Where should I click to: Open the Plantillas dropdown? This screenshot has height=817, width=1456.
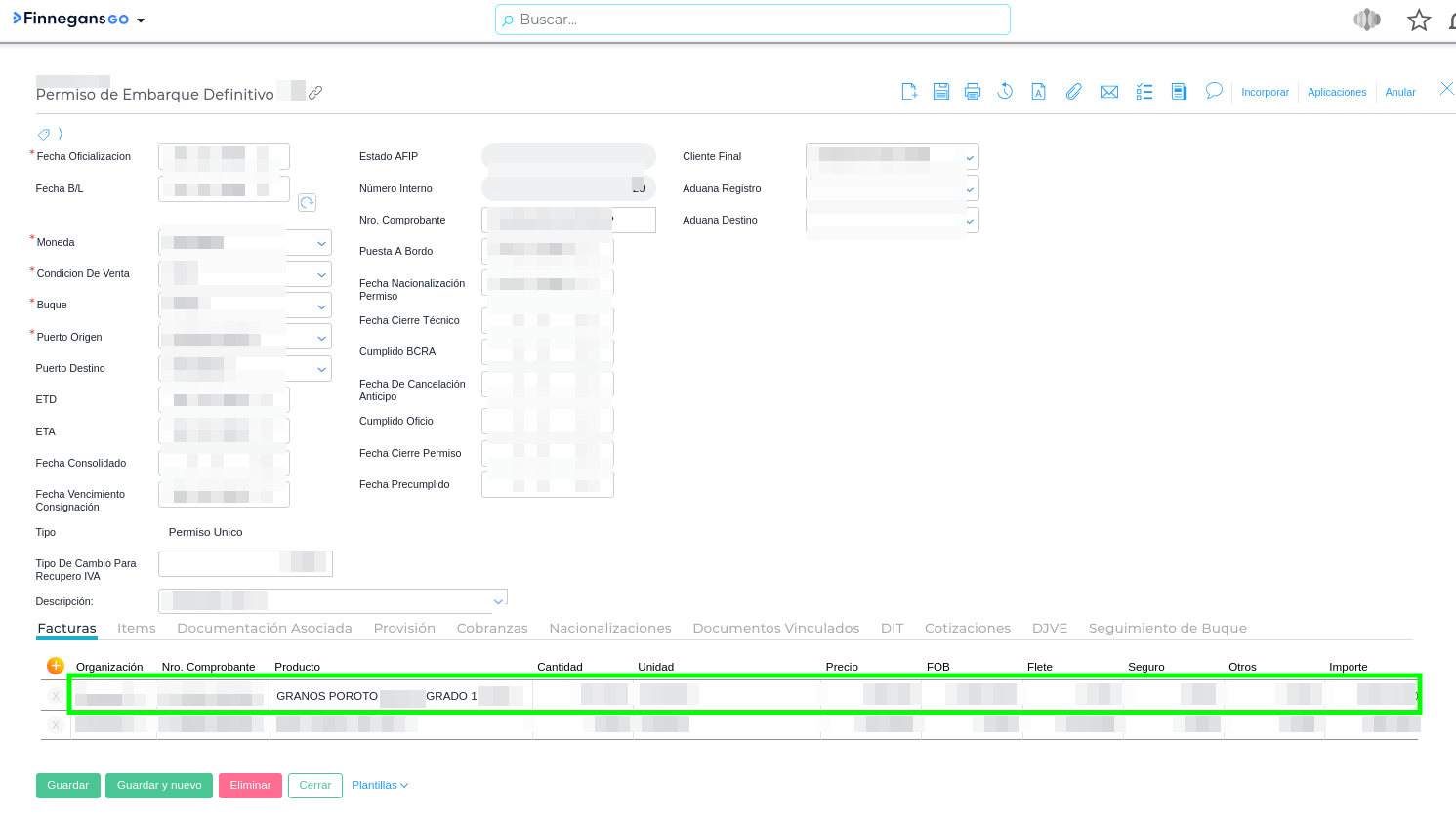pos(379,785)
